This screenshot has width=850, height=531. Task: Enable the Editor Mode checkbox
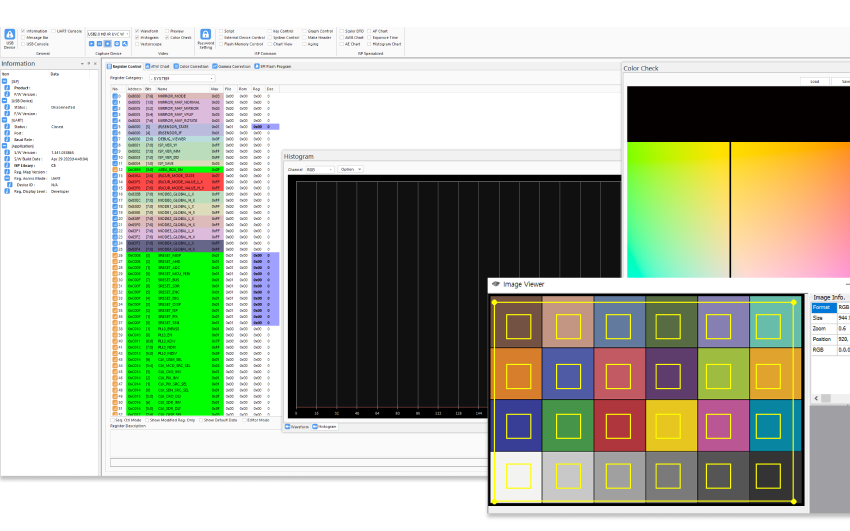(244, 420)
